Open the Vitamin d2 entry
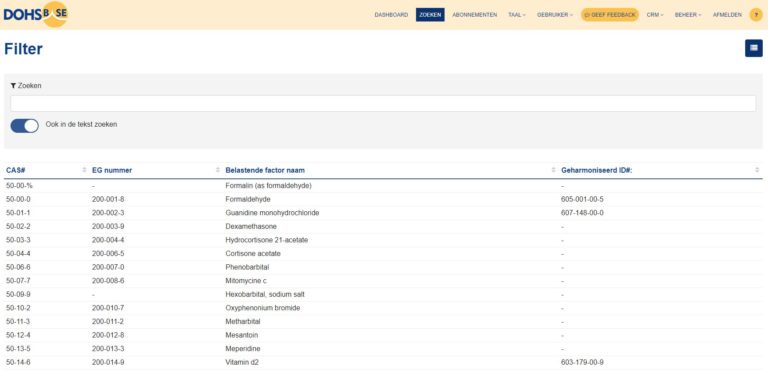768x373 pixels. [x=241, y=362]
